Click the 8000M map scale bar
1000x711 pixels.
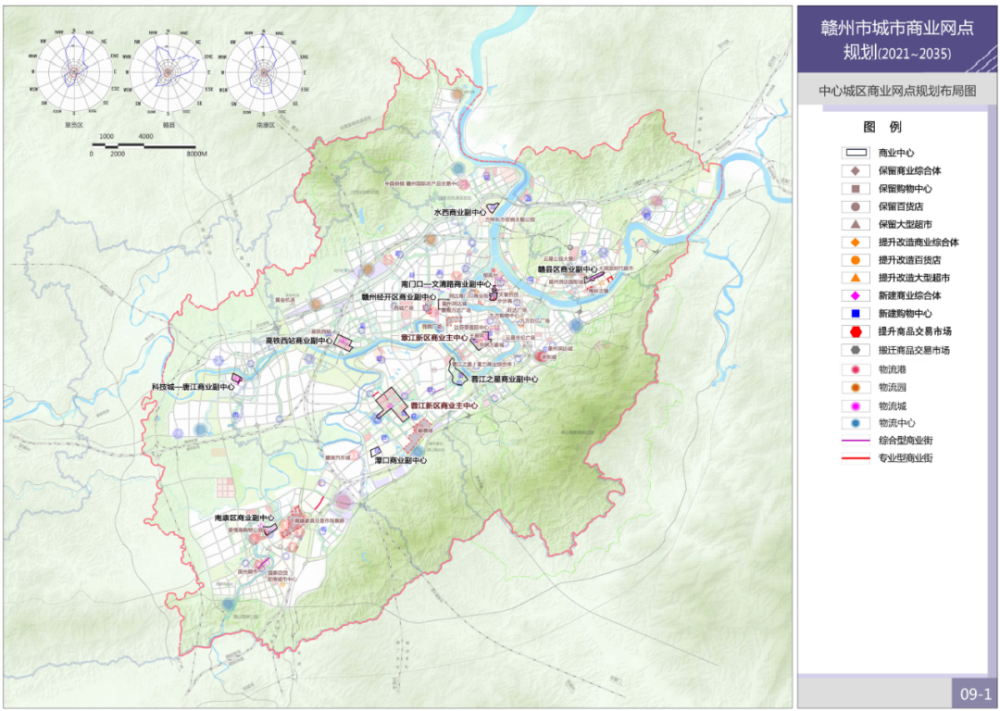click(x=148, y=147)
